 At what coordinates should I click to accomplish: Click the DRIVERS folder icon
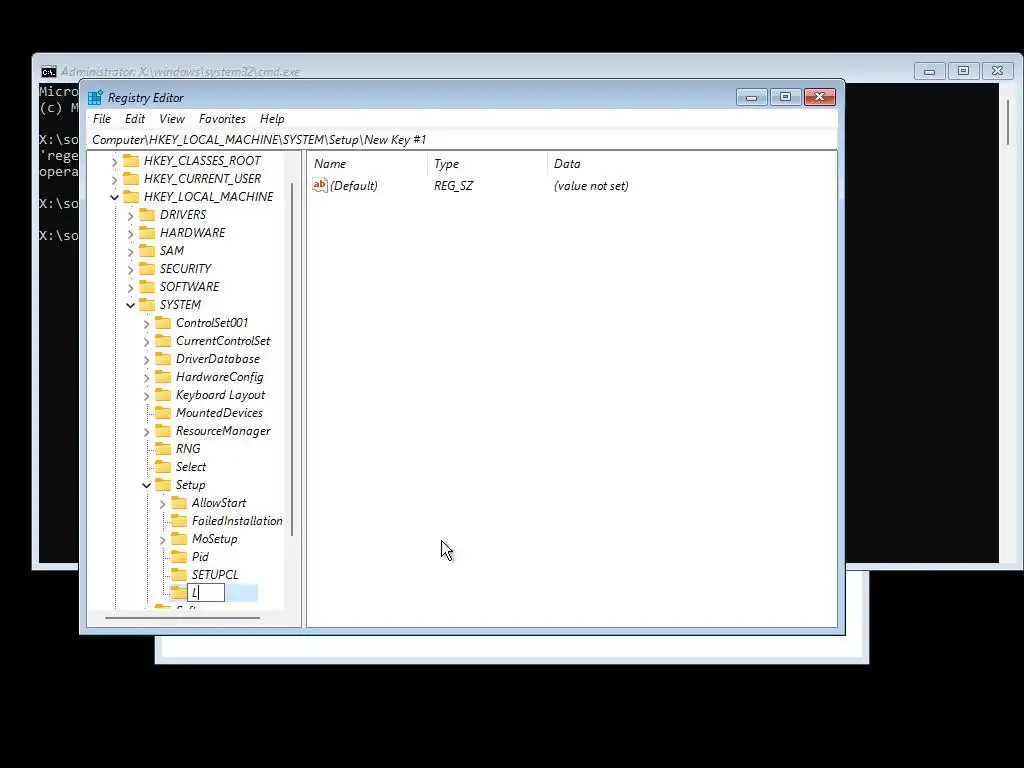148,215
